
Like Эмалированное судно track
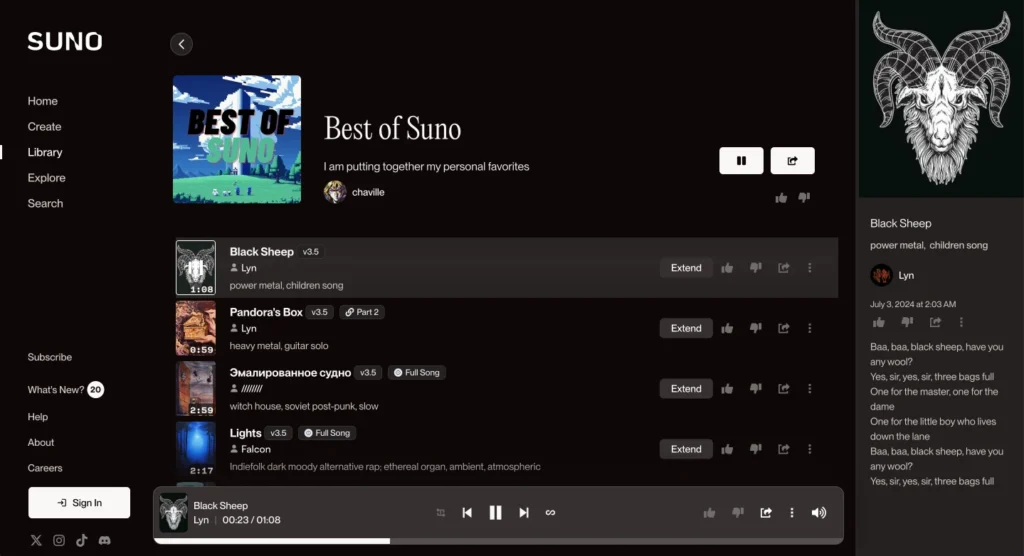(727, 389)
